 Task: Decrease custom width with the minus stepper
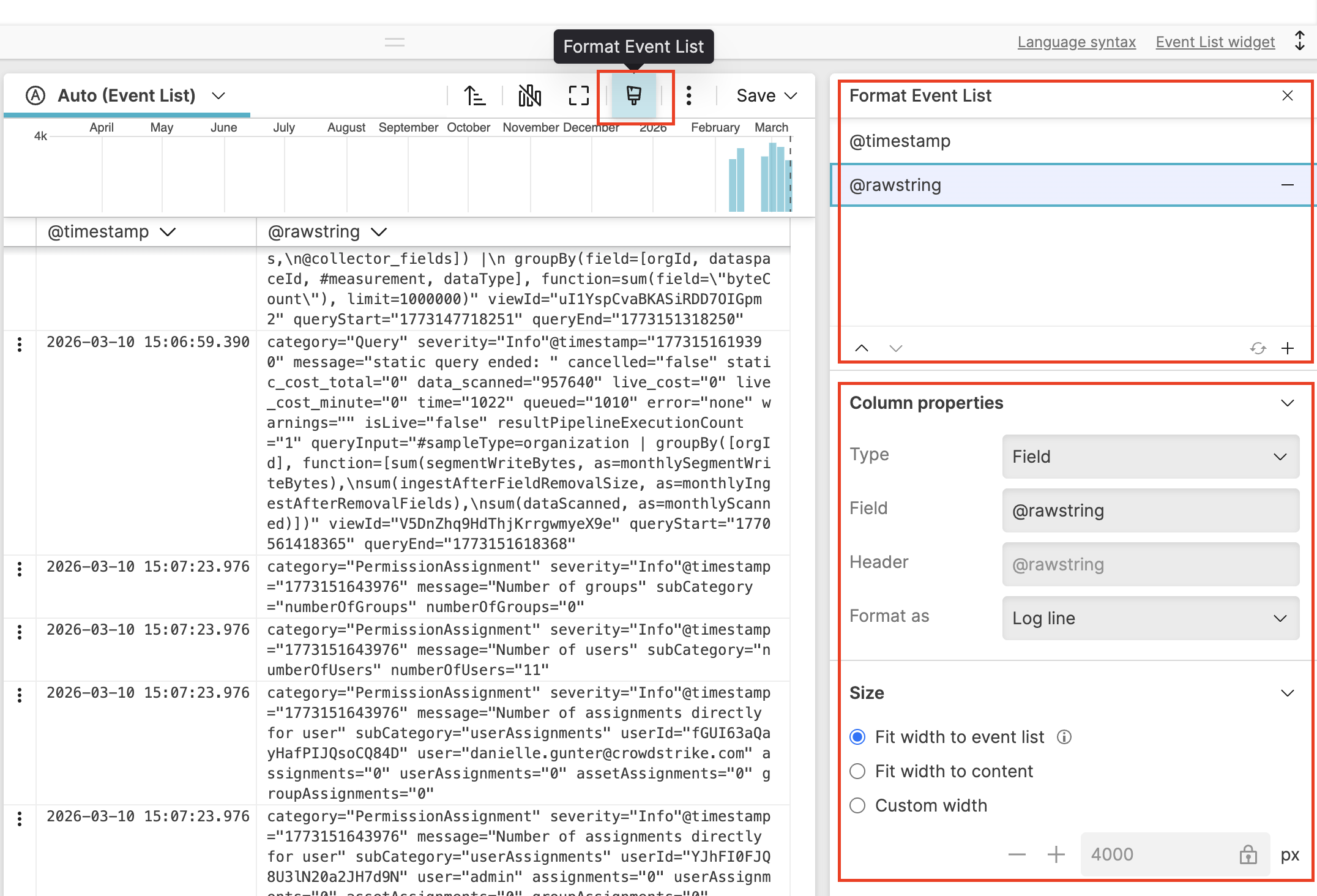click(x=1016, y=854)
